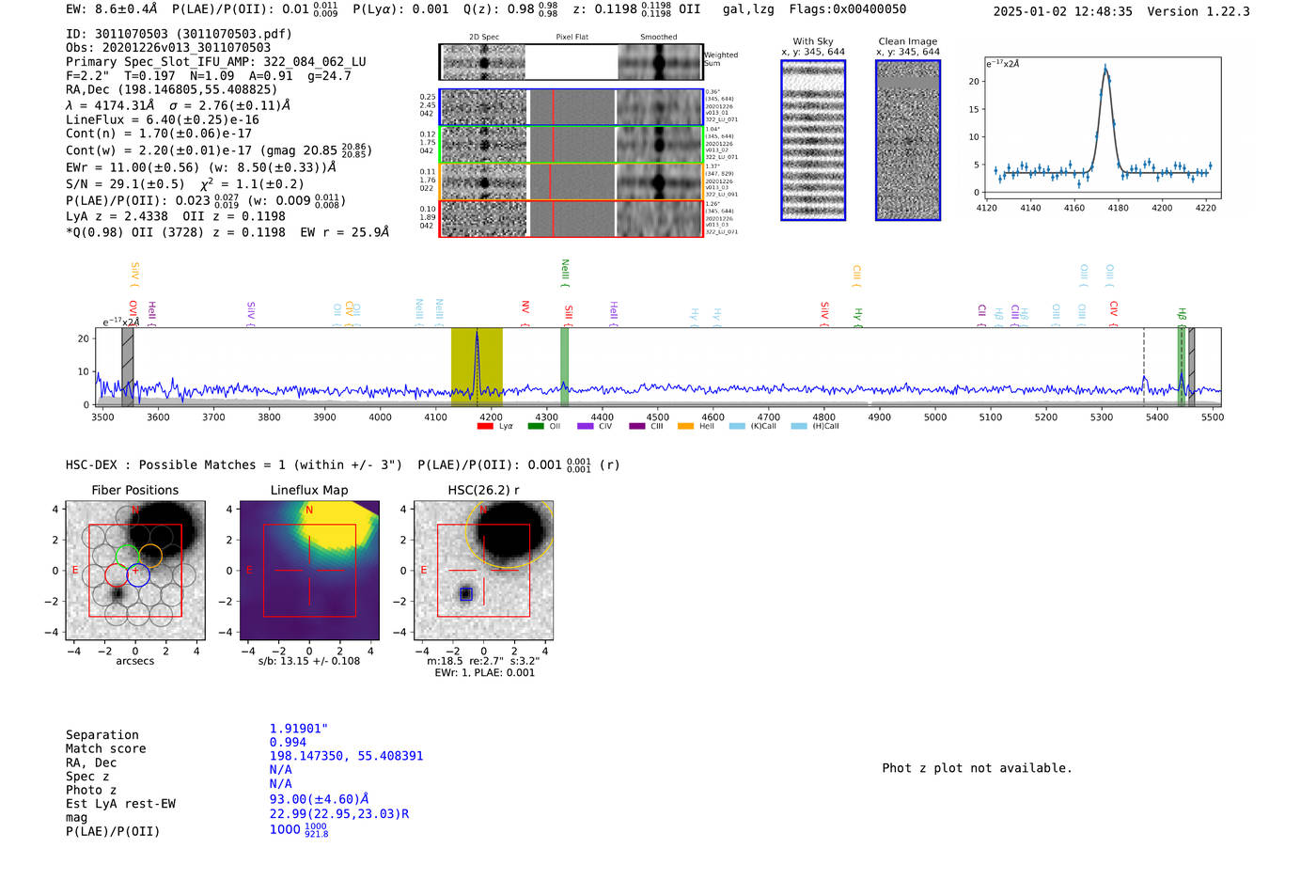Click the separation value 1.91901"
Screen dimensions: 1316x896
(299, 729)
